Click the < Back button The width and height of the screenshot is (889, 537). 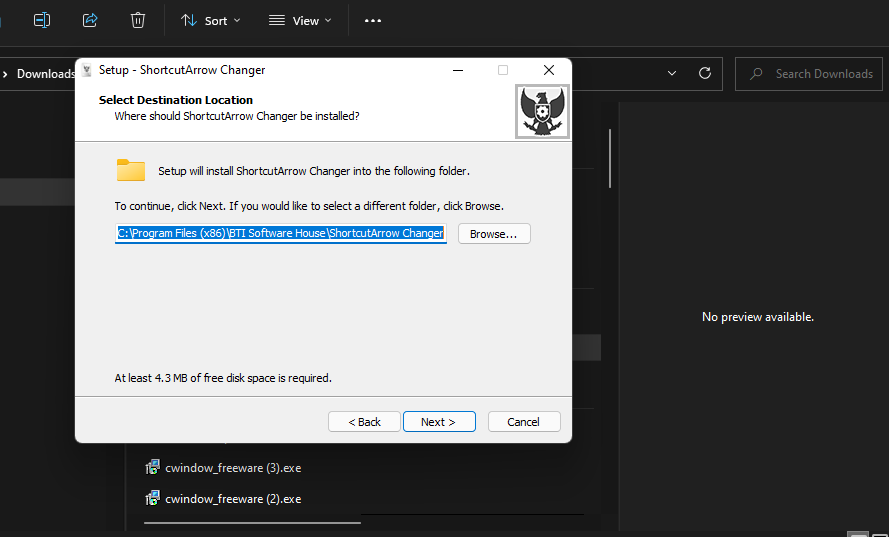tap(364, 422)
